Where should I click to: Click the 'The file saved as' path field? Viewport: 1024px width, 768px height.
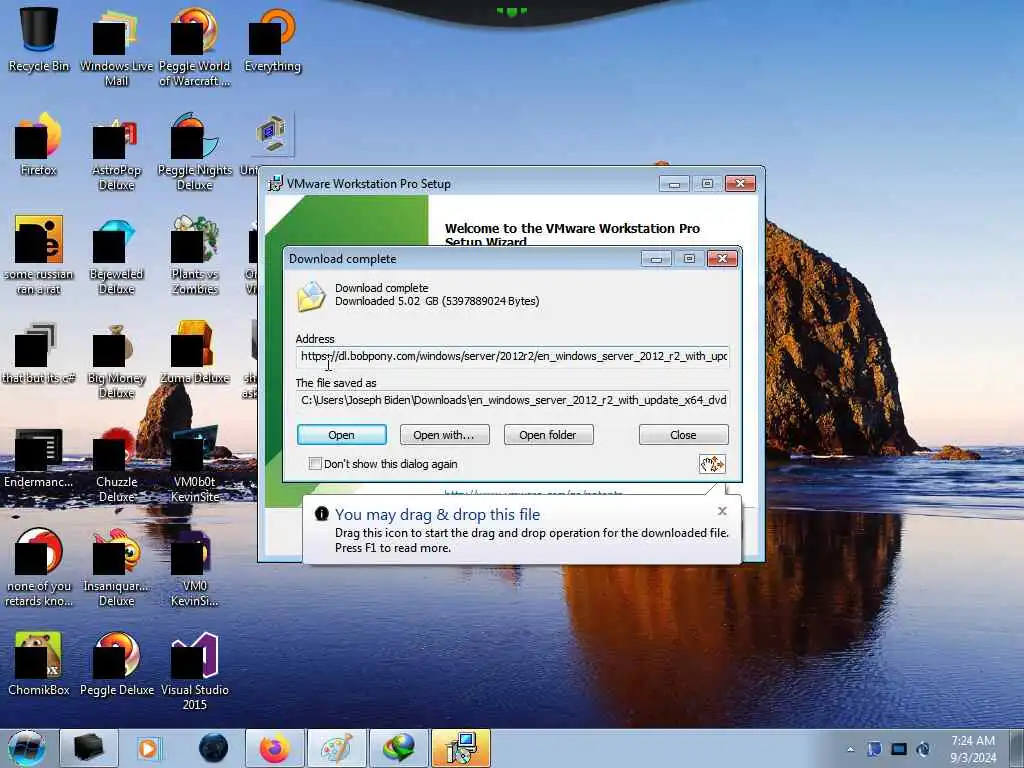[x=513, y=400]
